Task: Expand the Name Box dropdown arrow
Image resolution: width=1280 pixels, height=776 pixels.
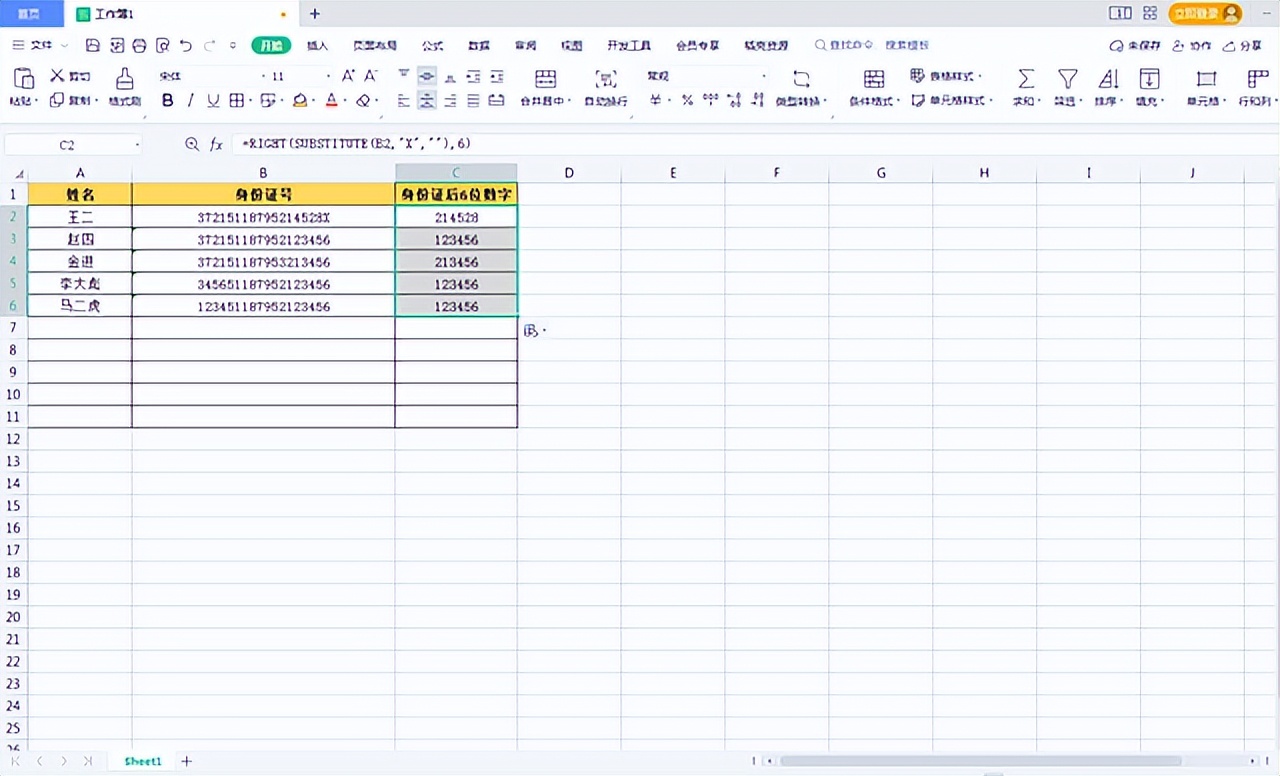Action: pyautogui.click(x=137, y=145)
